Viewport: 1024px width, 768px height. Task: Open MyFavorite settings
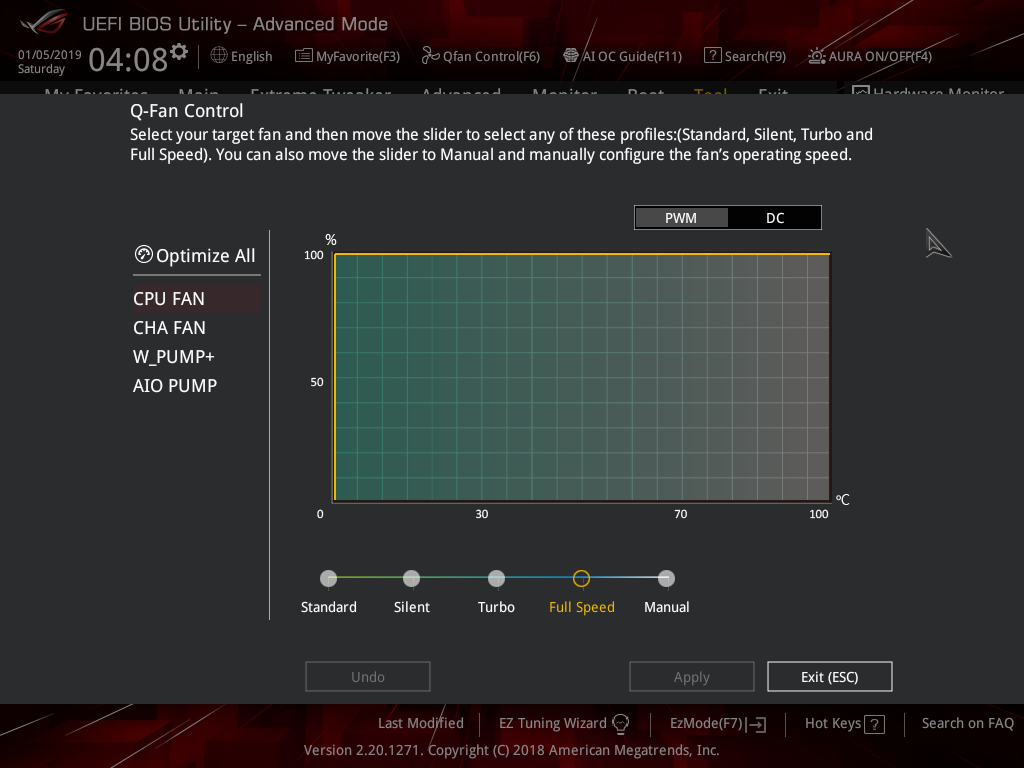point(347,56)
